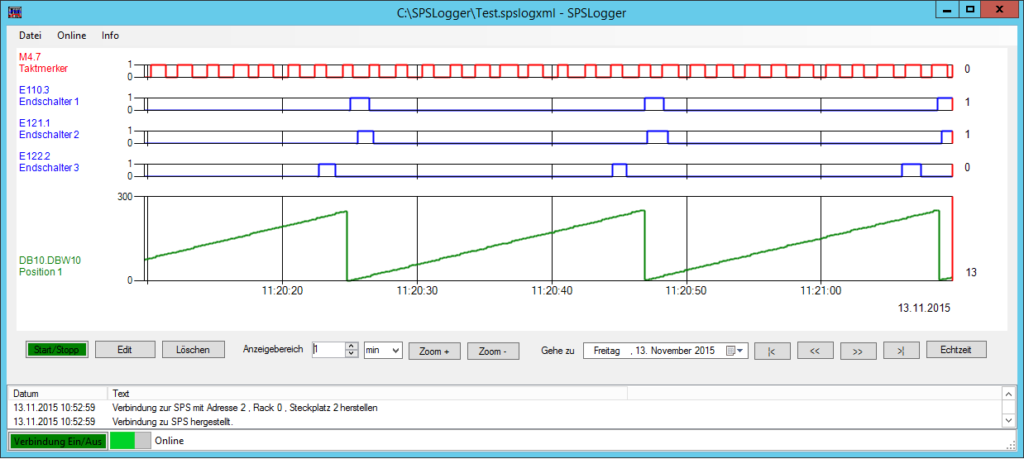Click the 11:20:40 time axis label

click(x=552, y=293)
